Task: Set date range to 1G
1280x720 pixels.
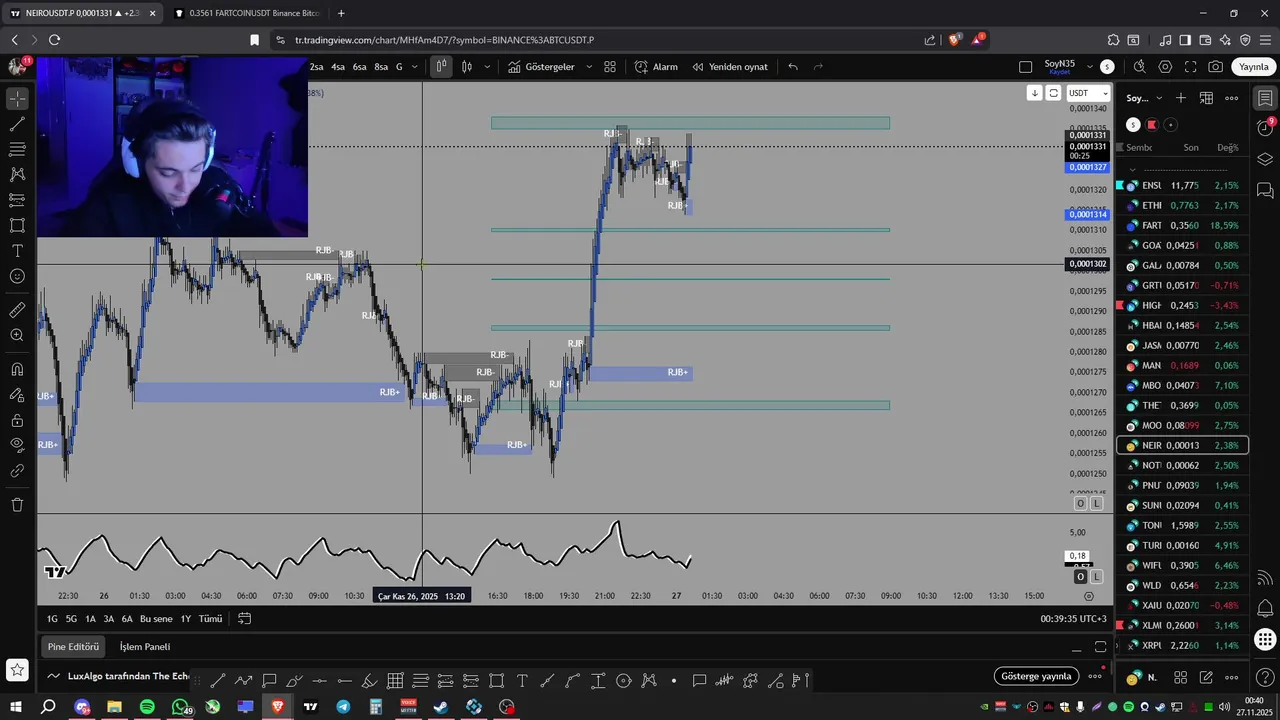Action: point(52,619)
